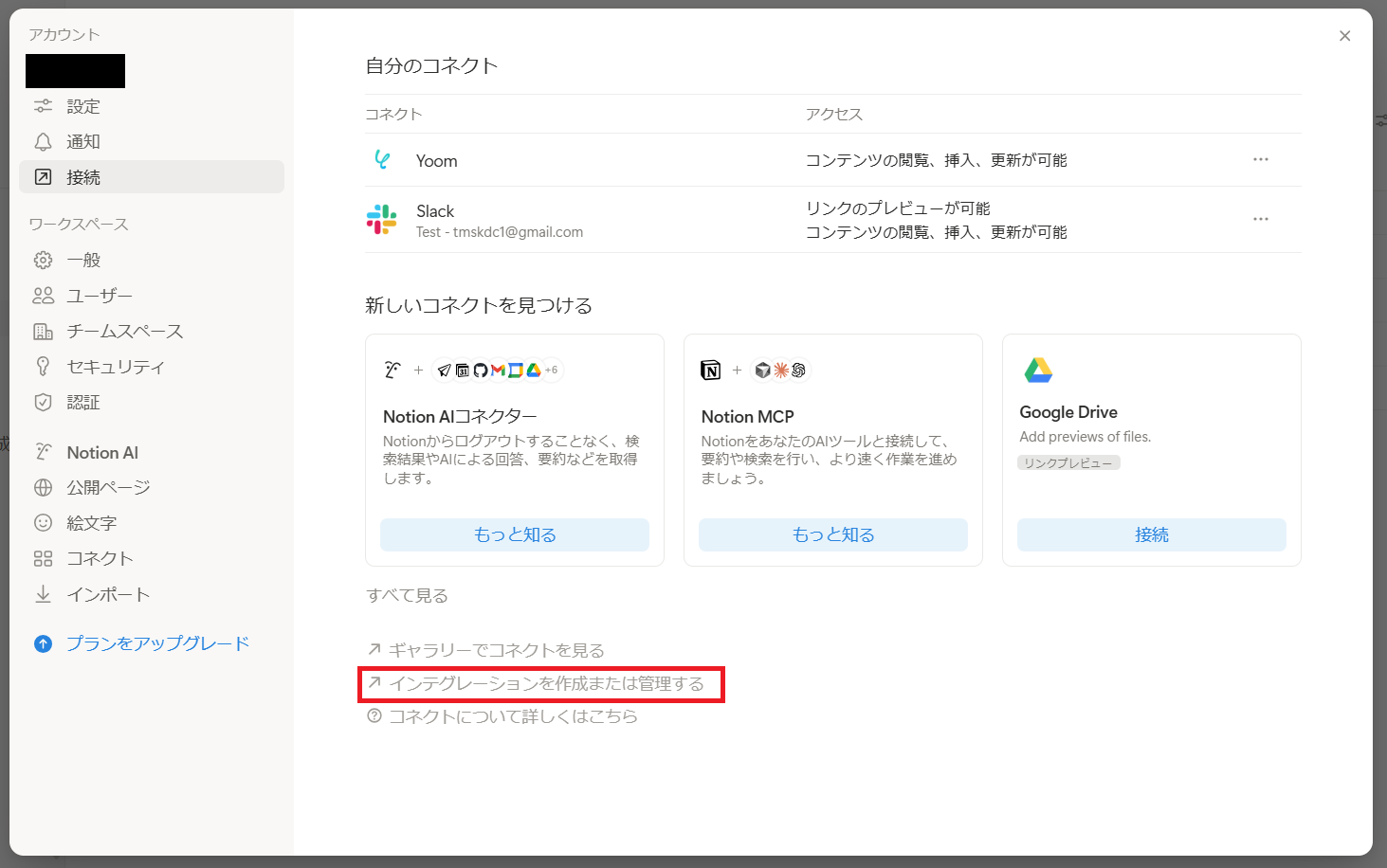Screen dimensions: 1387x868
Task: Click the key icon beside セキュリティ
Action: tap(43, 367)
